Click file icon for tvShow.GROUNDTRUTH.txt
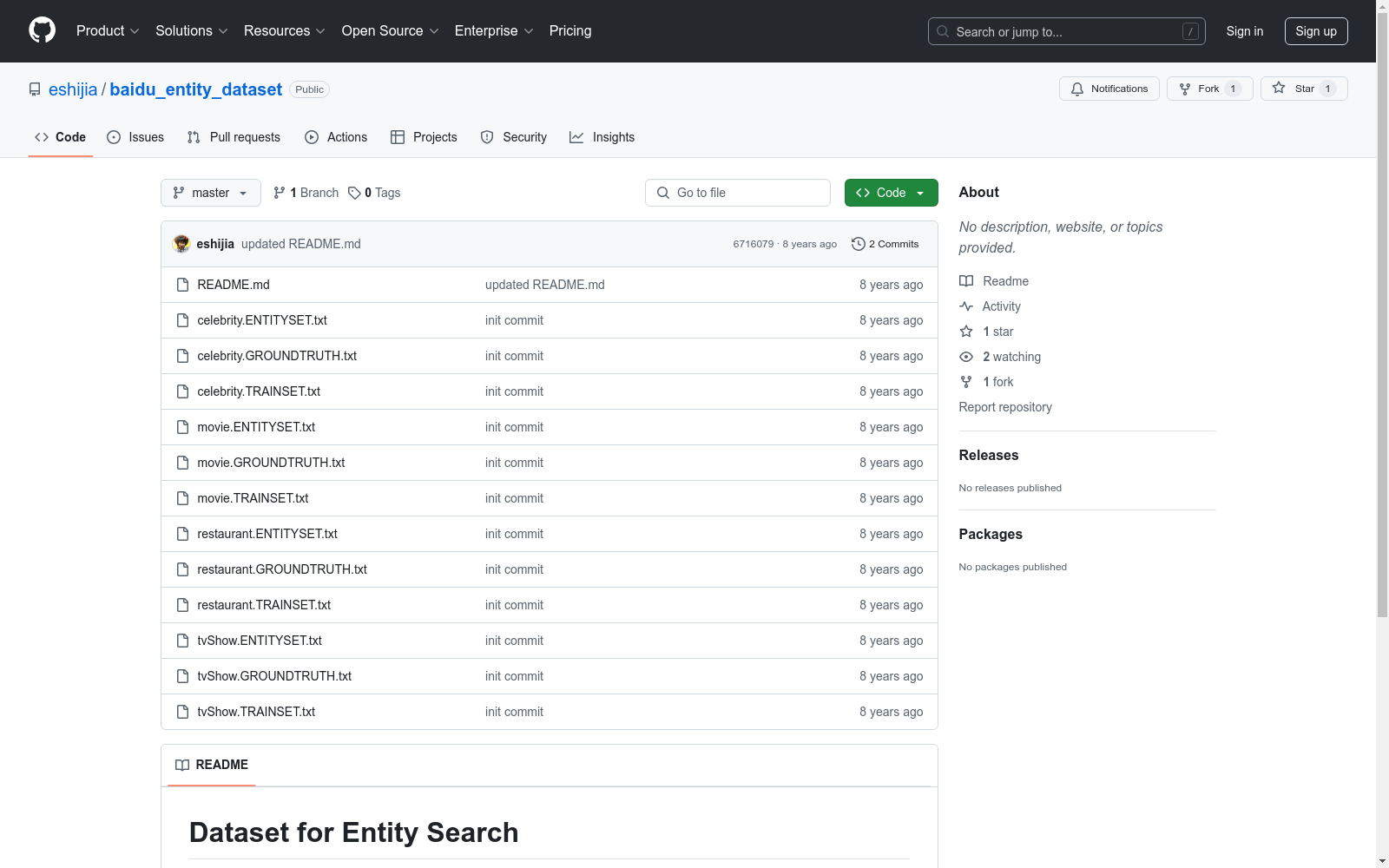This screenshot has height=868, width=1389. [x=182, y=676]
